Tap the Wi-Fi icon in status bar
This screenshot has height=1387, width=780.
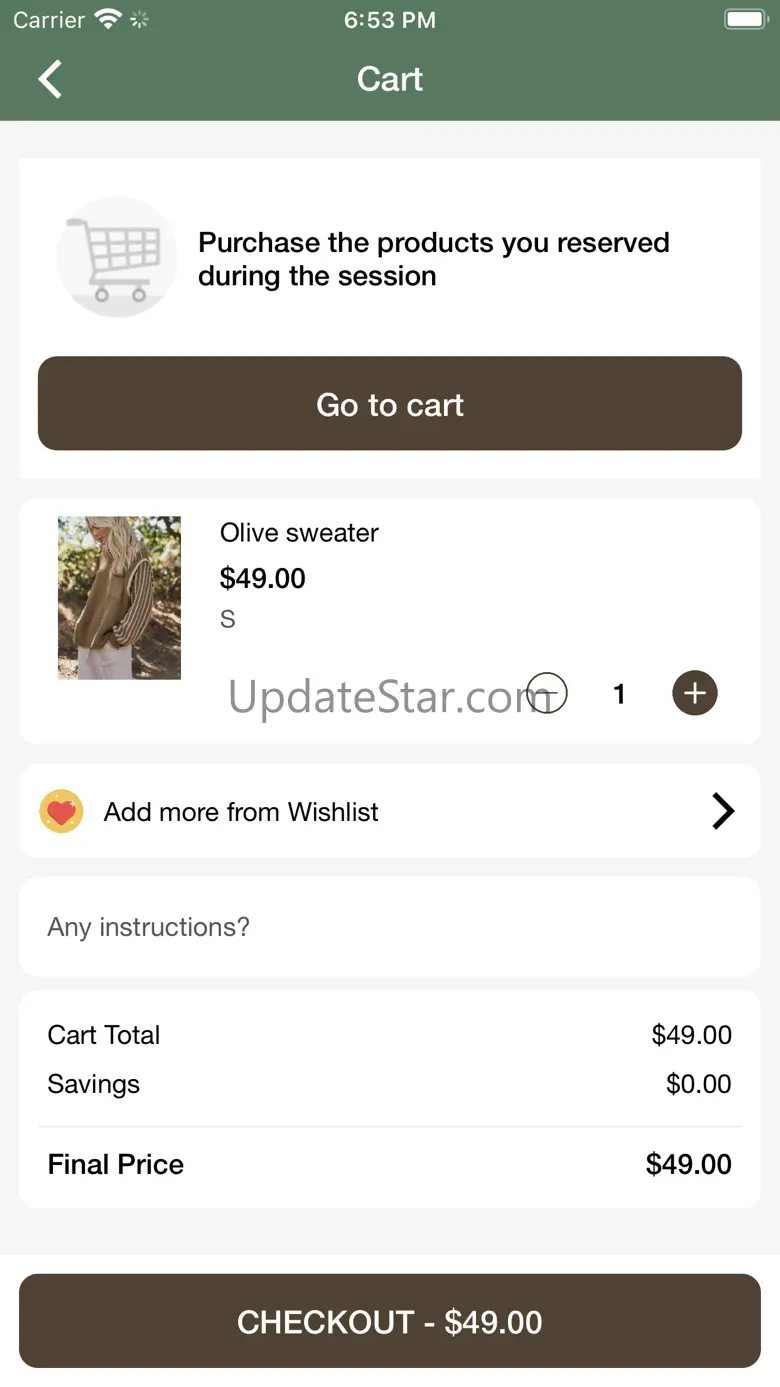coord(107,19)
